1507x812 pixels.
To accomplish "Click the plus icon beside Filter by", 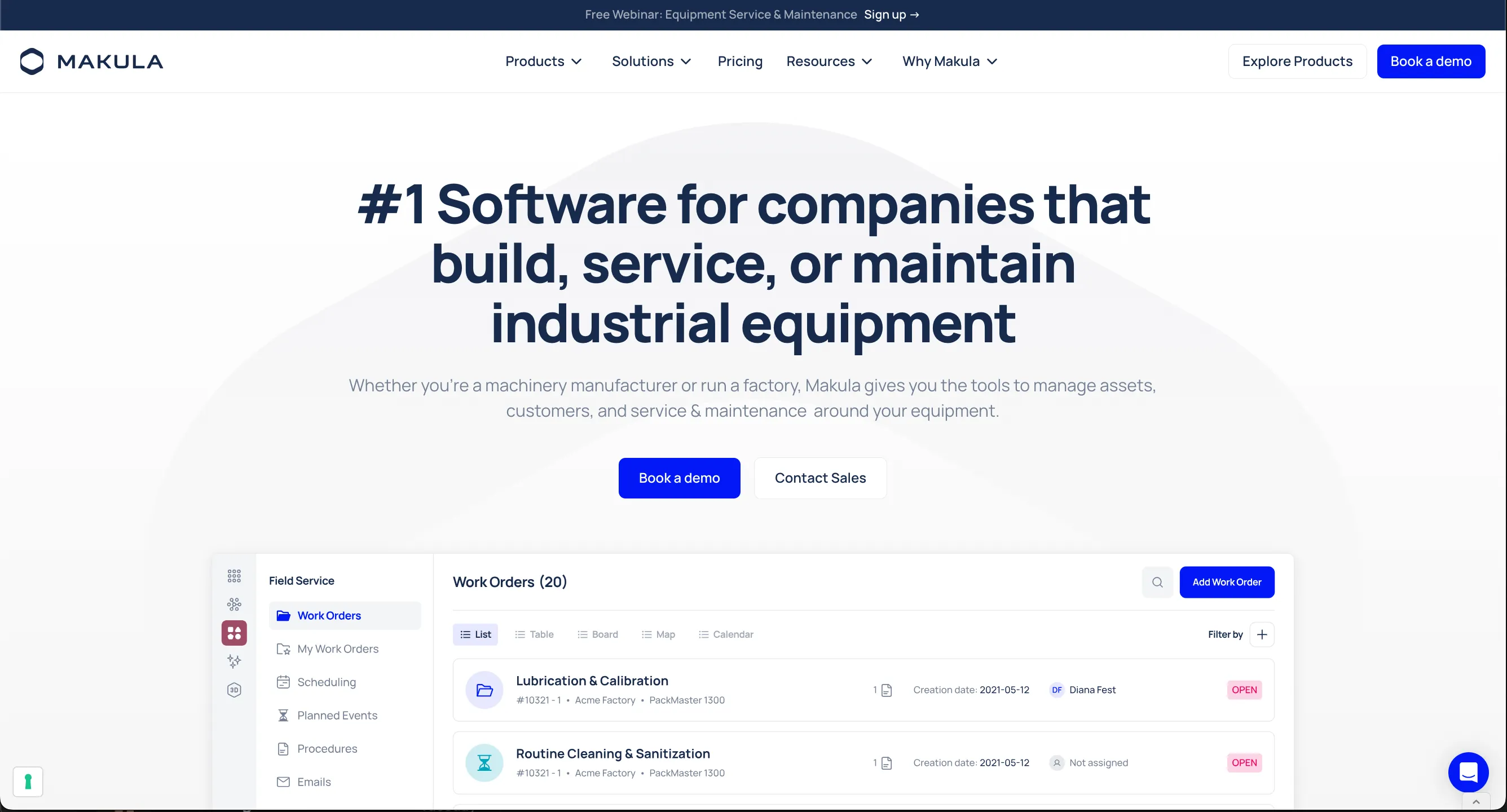I will pyautogui.click(x=1262, y=634).
